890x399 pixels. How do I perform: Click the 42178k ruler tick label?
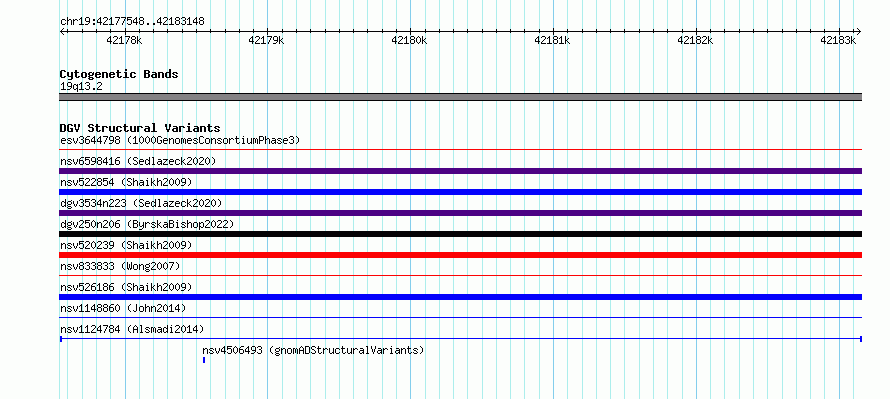(x=124, y=41)
